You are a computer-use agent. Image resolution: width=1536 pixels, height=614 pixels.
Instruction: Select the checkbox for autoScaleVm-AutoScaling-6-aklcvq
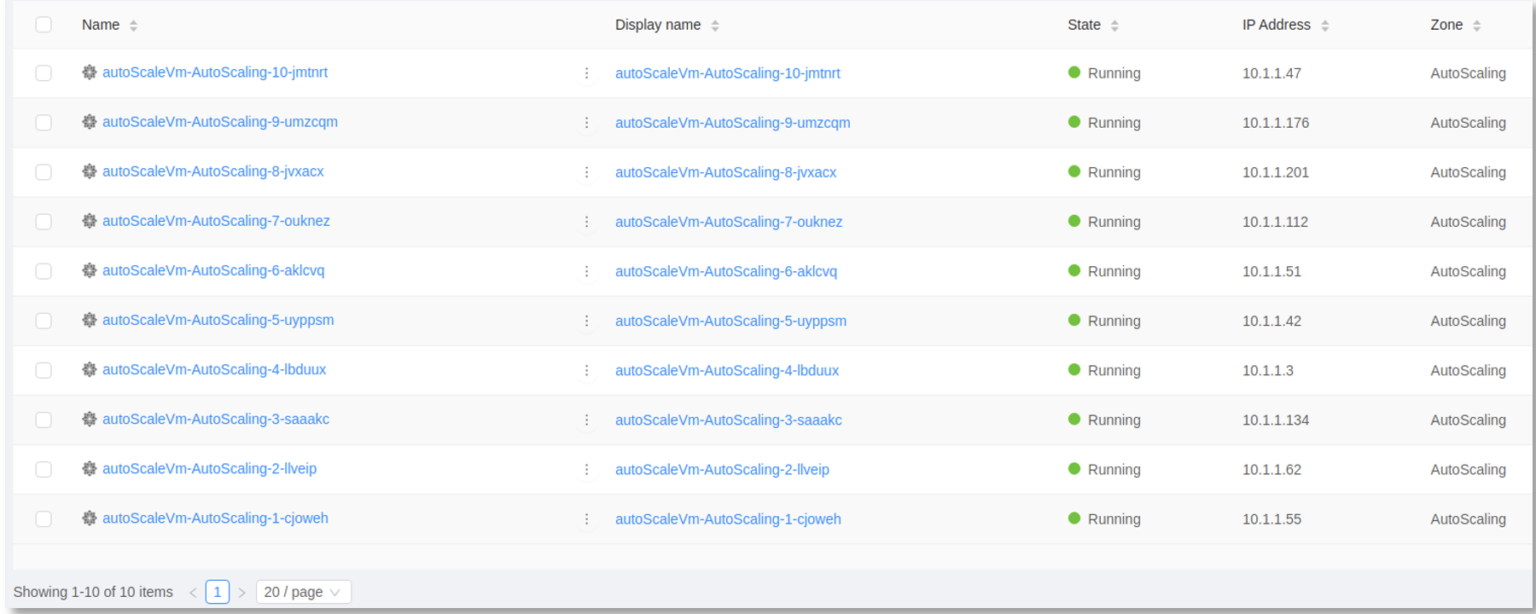coord(43,270)
